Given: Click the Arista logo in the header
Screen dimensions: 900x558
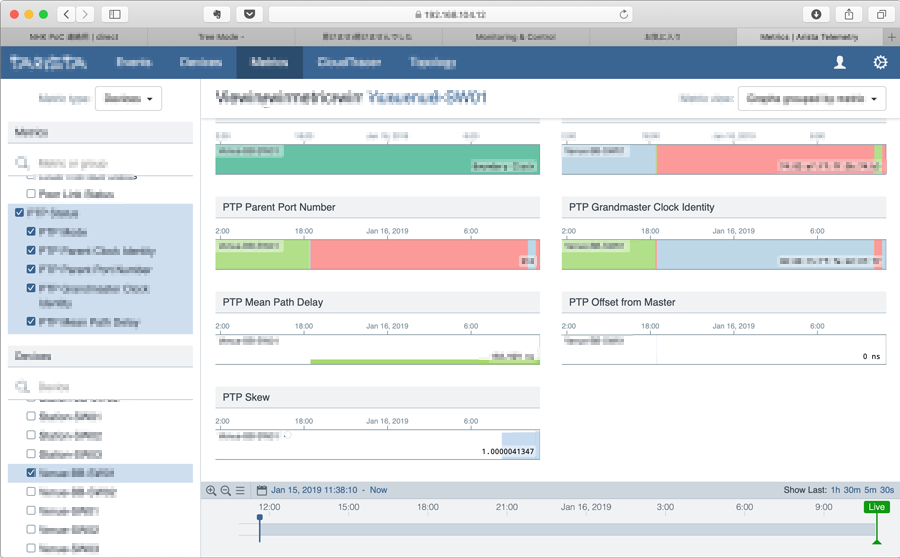Looking at the screenshot, I should click(x=48, y=62).
